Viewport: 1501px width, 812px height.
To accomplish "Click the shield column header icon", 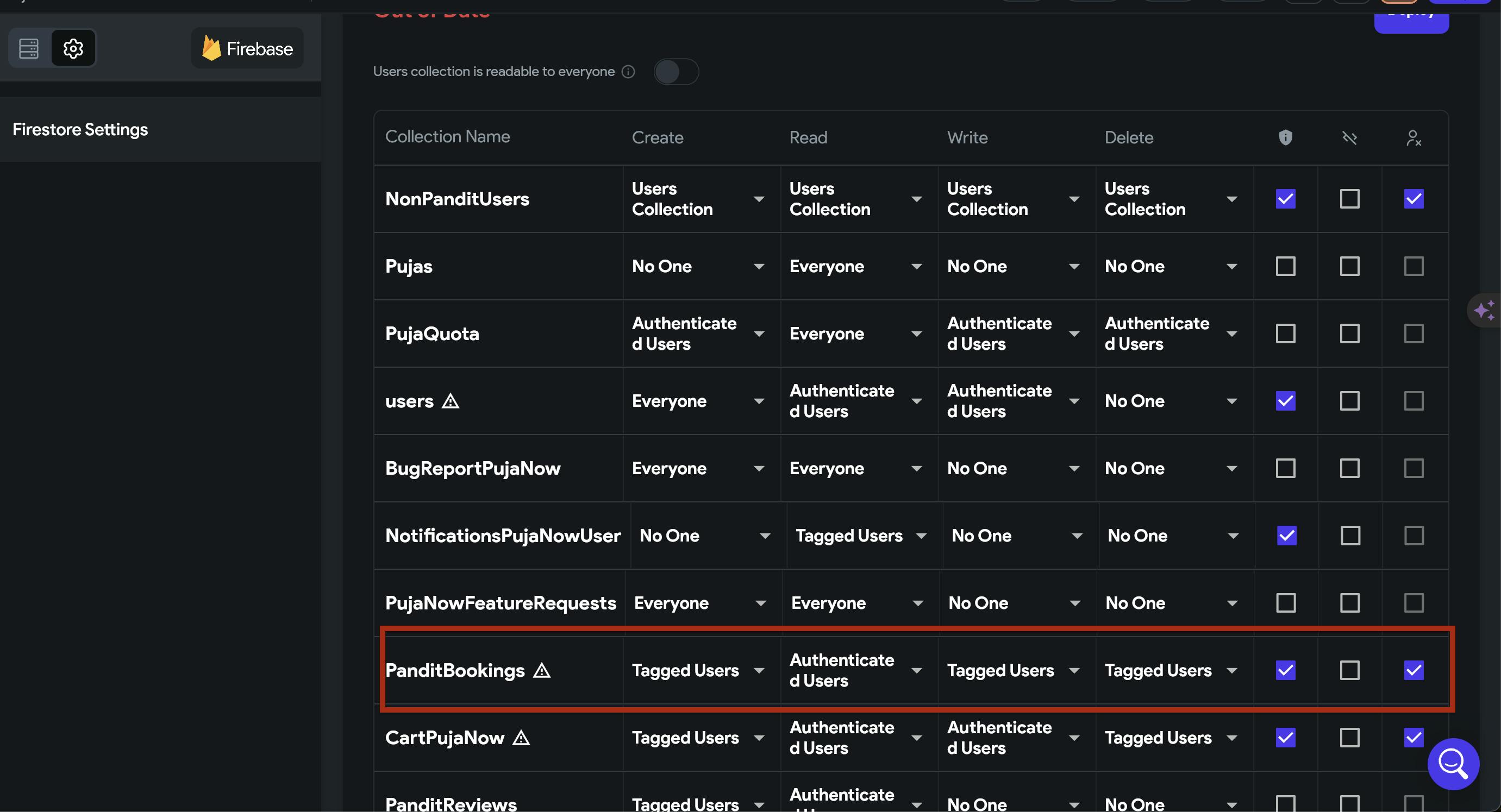I will tap(1285, 137).
